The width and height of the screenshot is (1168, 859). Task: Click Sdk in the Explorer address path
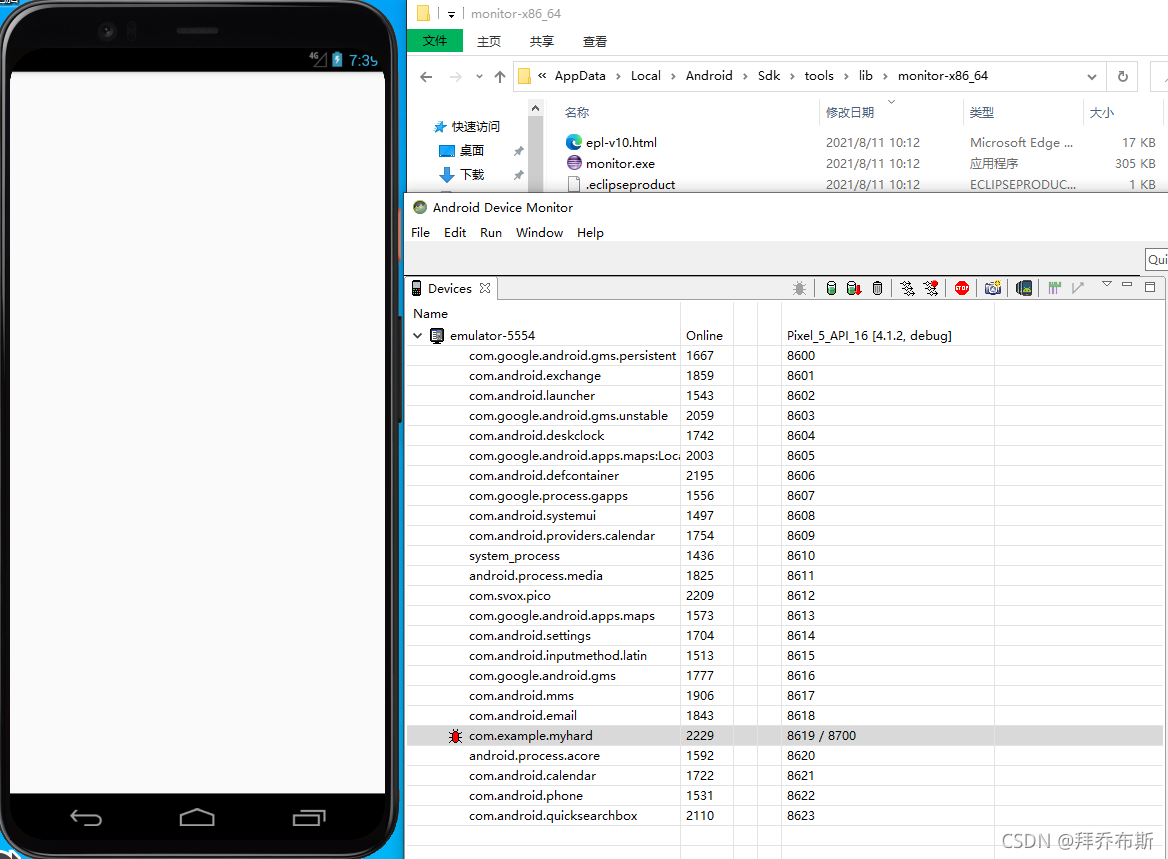pos(769,76)
